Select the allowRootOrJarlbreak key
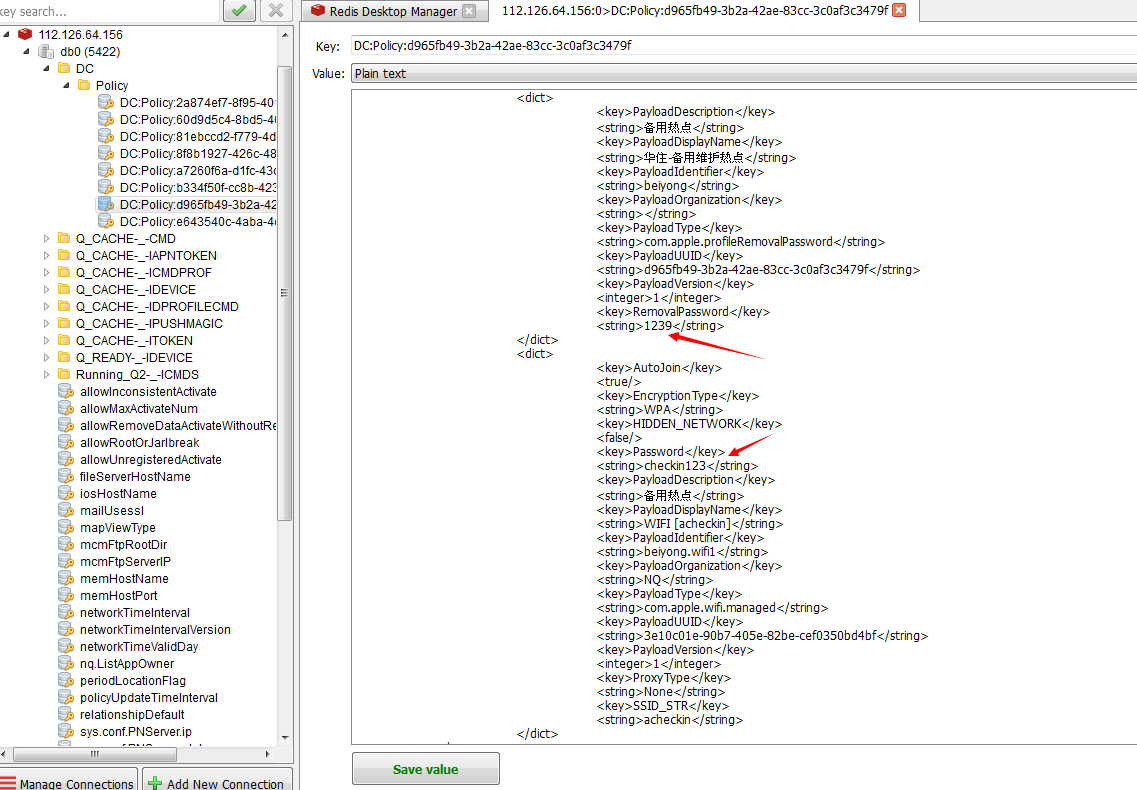Image resolution: width=1137 pixels, height=790 pixels. 139,443
